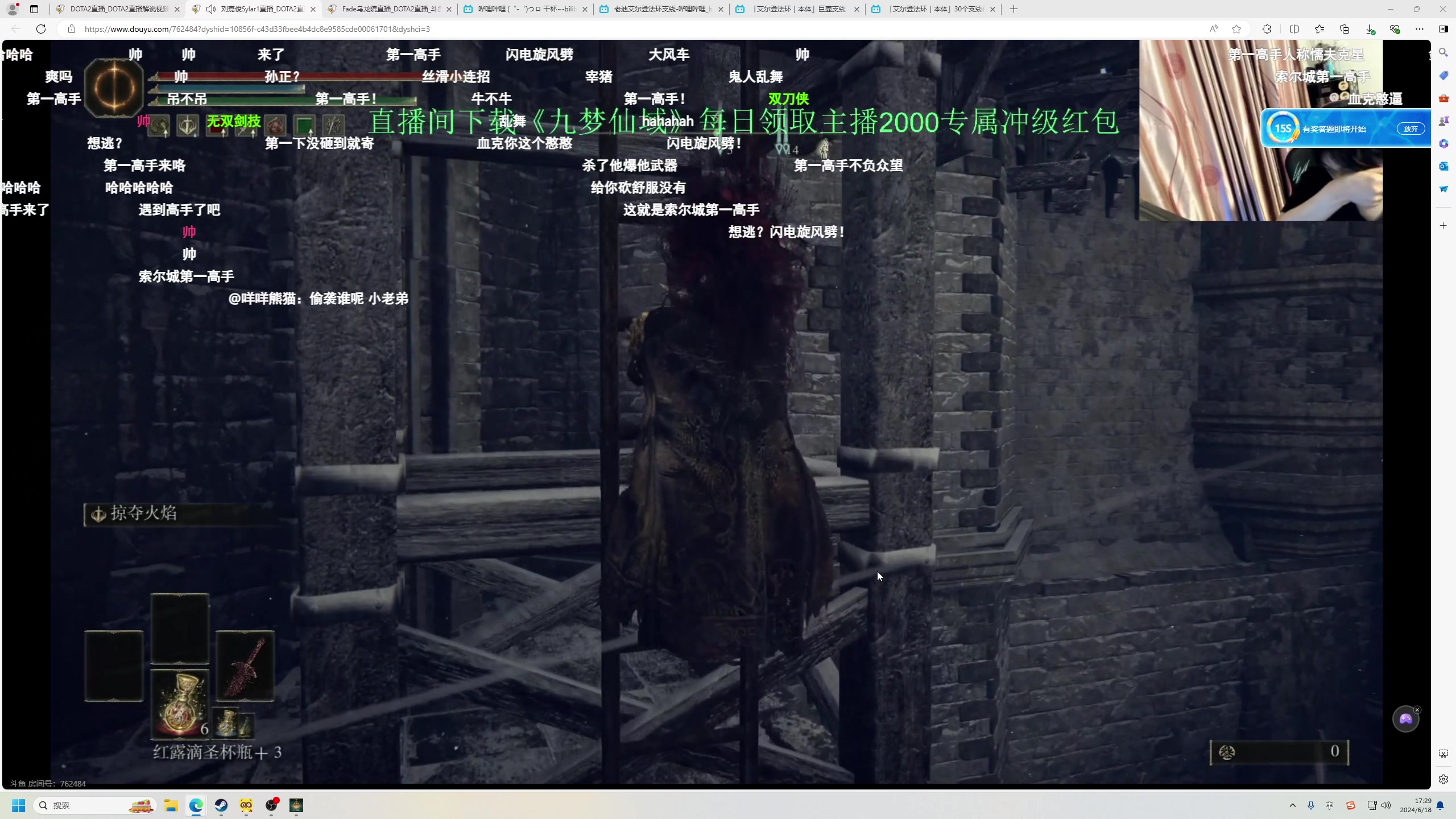Open network settings in system tray

pyautogui.click(x=1372, y=805)
